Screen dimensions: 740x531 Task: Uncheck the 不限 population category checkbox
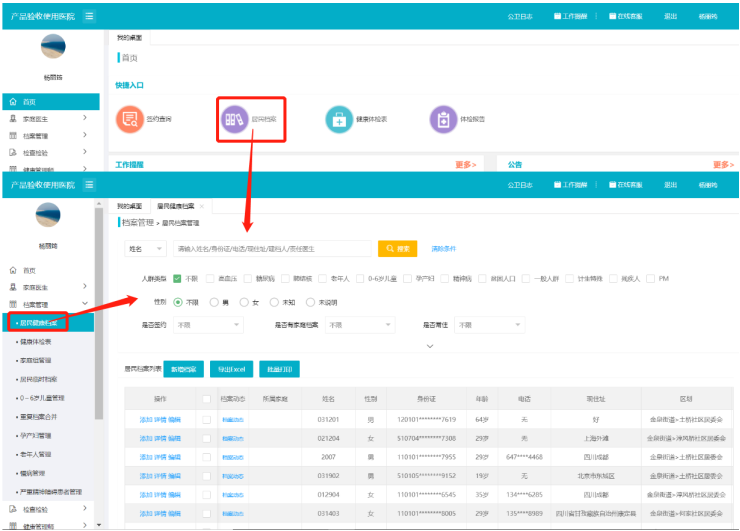click(177, 279)
